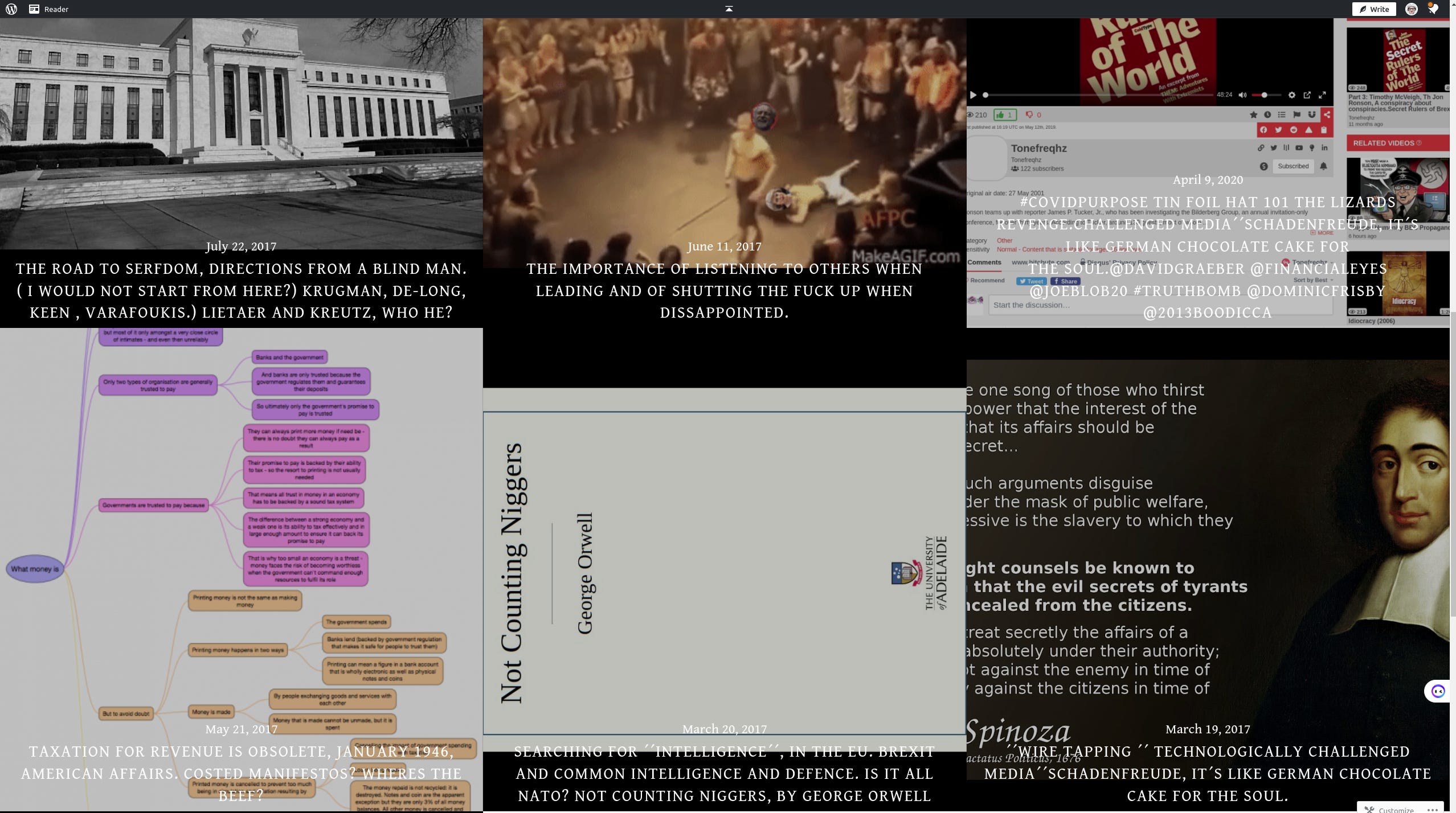
Task: Open the floating purple assistant widget
Action: [1438, 691]
